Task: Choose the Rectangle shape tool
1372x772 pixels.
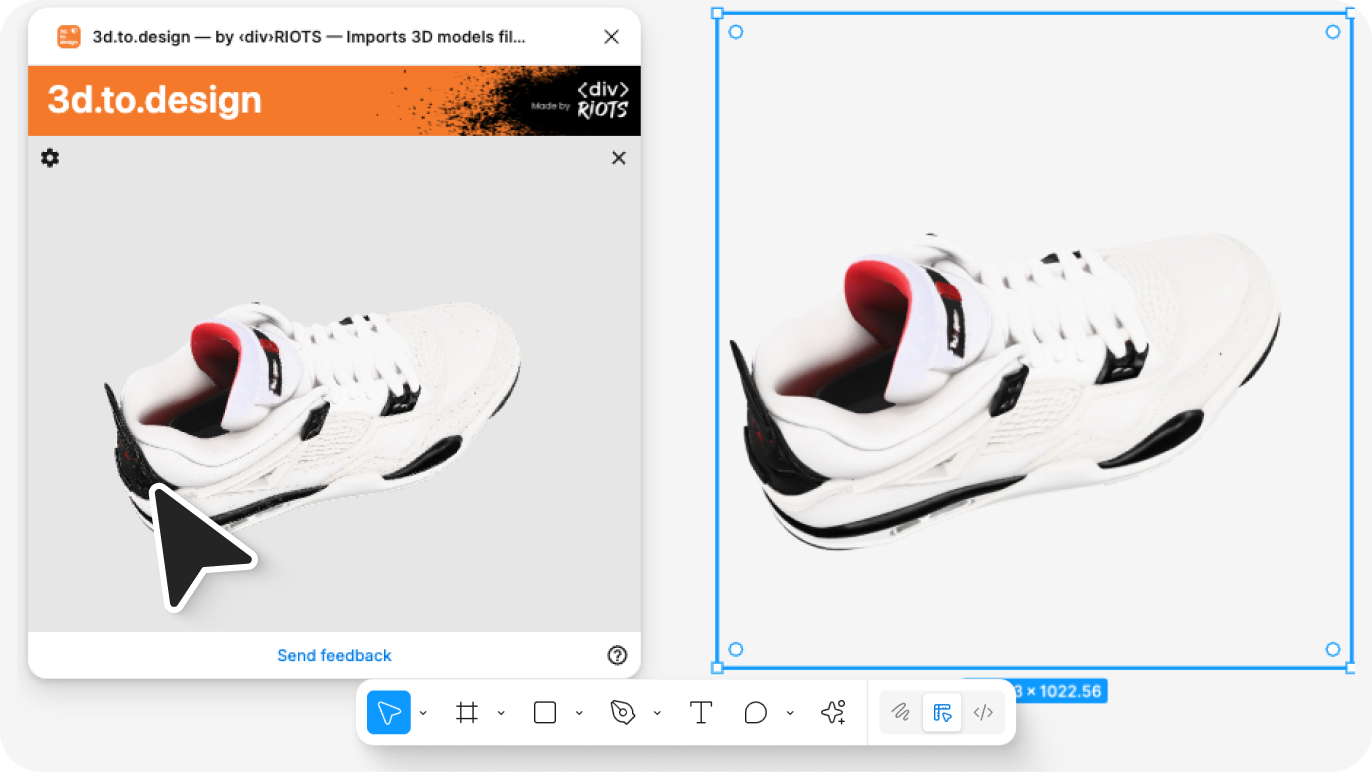Action: [545, 713]
